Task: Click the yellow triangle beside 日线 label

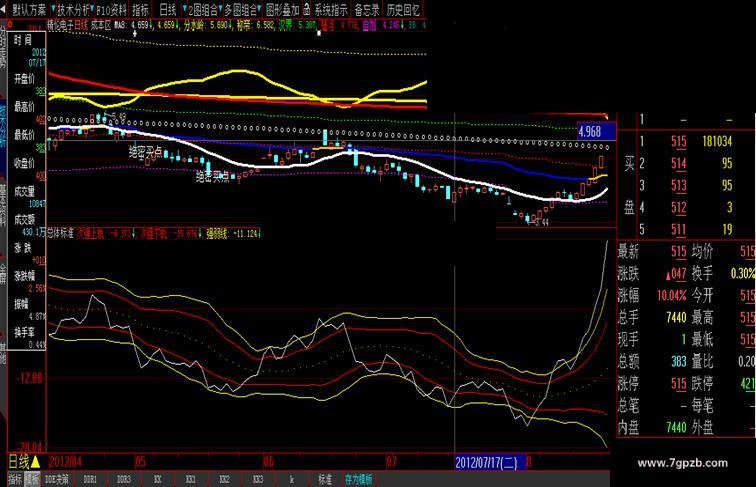Action: coord(35,462)
